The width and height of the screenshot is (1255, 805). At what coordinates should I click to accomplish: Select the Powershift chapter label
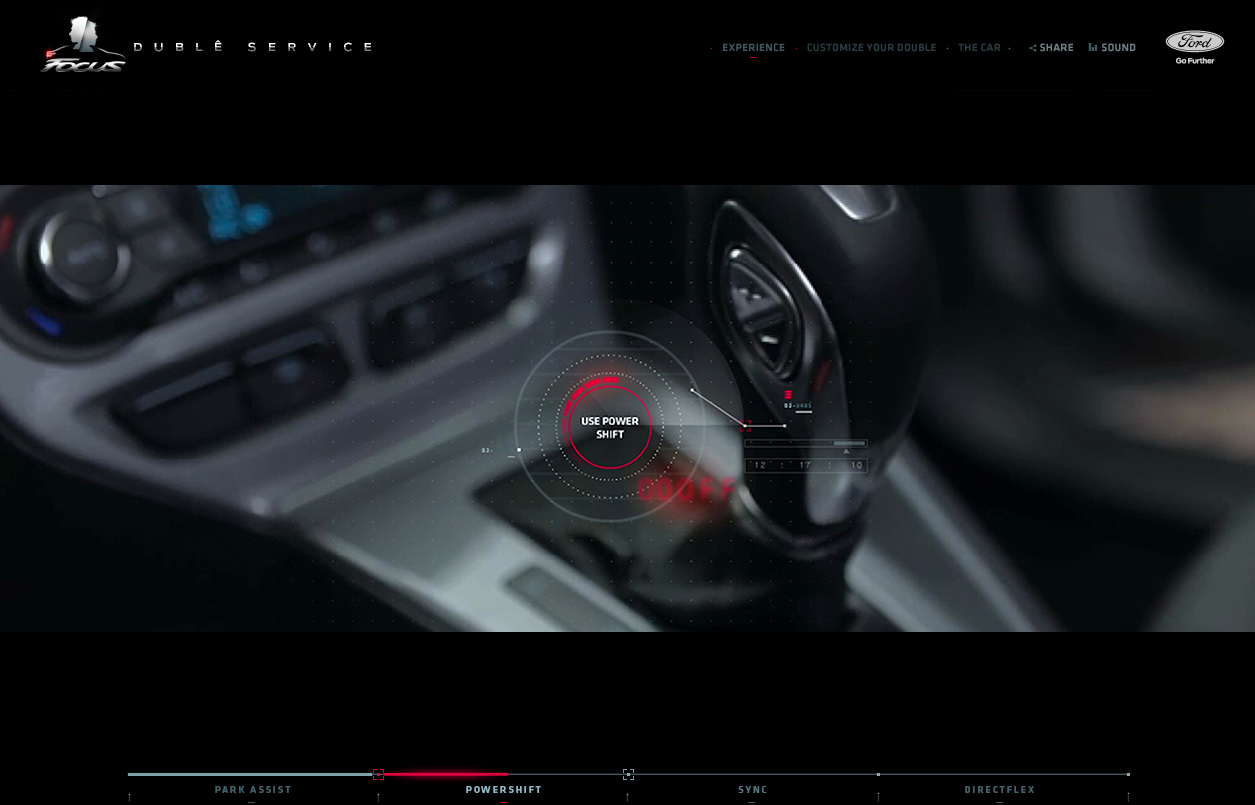503,790
